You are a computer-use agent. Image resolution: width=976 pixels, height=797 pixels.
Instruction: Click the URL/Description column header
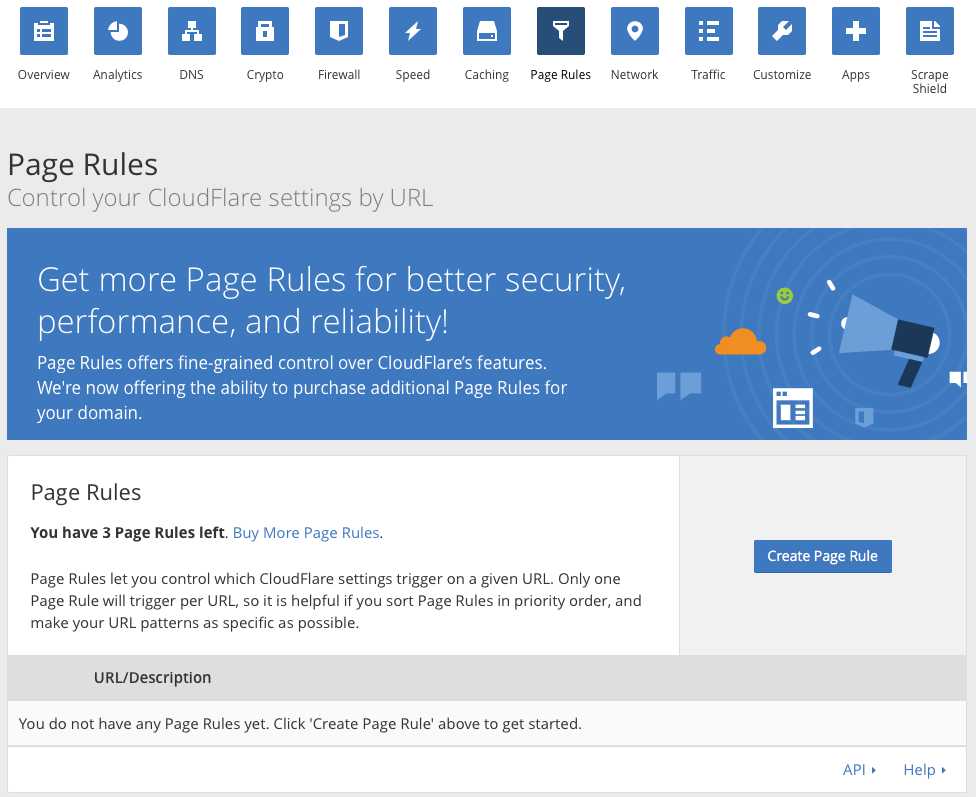tap(152, 677)
